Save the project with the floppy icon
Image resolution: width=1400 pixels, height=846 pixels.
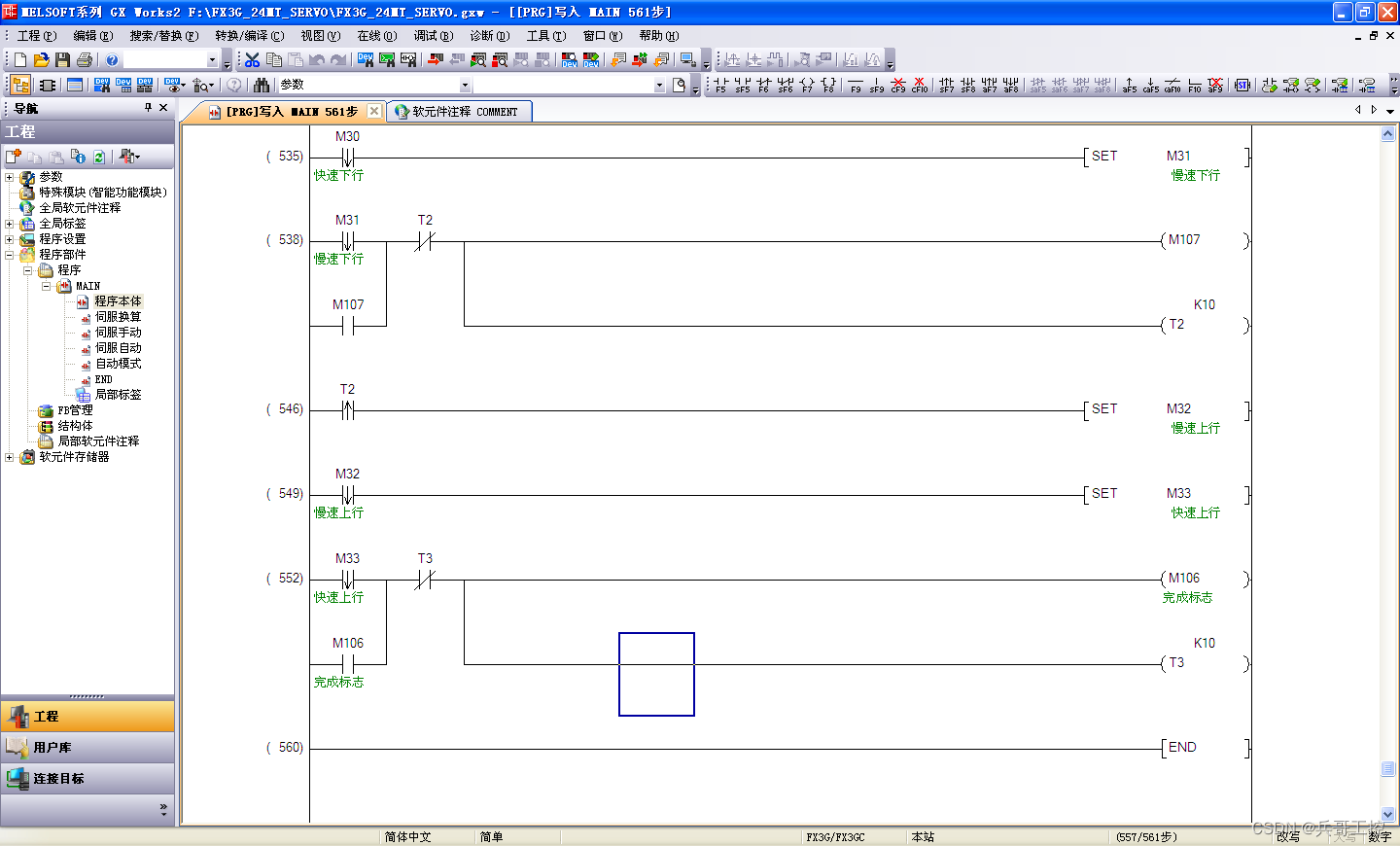click(63, 60)
